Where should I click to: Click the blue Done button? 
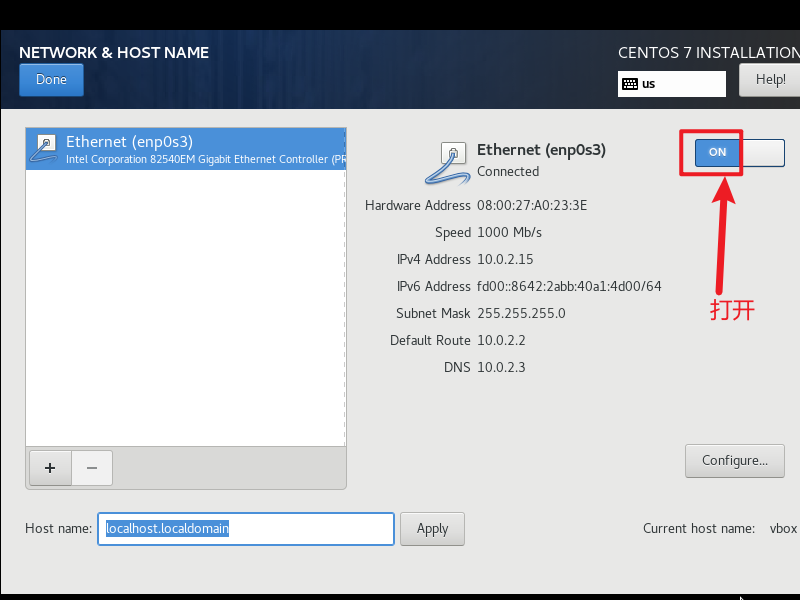click(52, 80)
